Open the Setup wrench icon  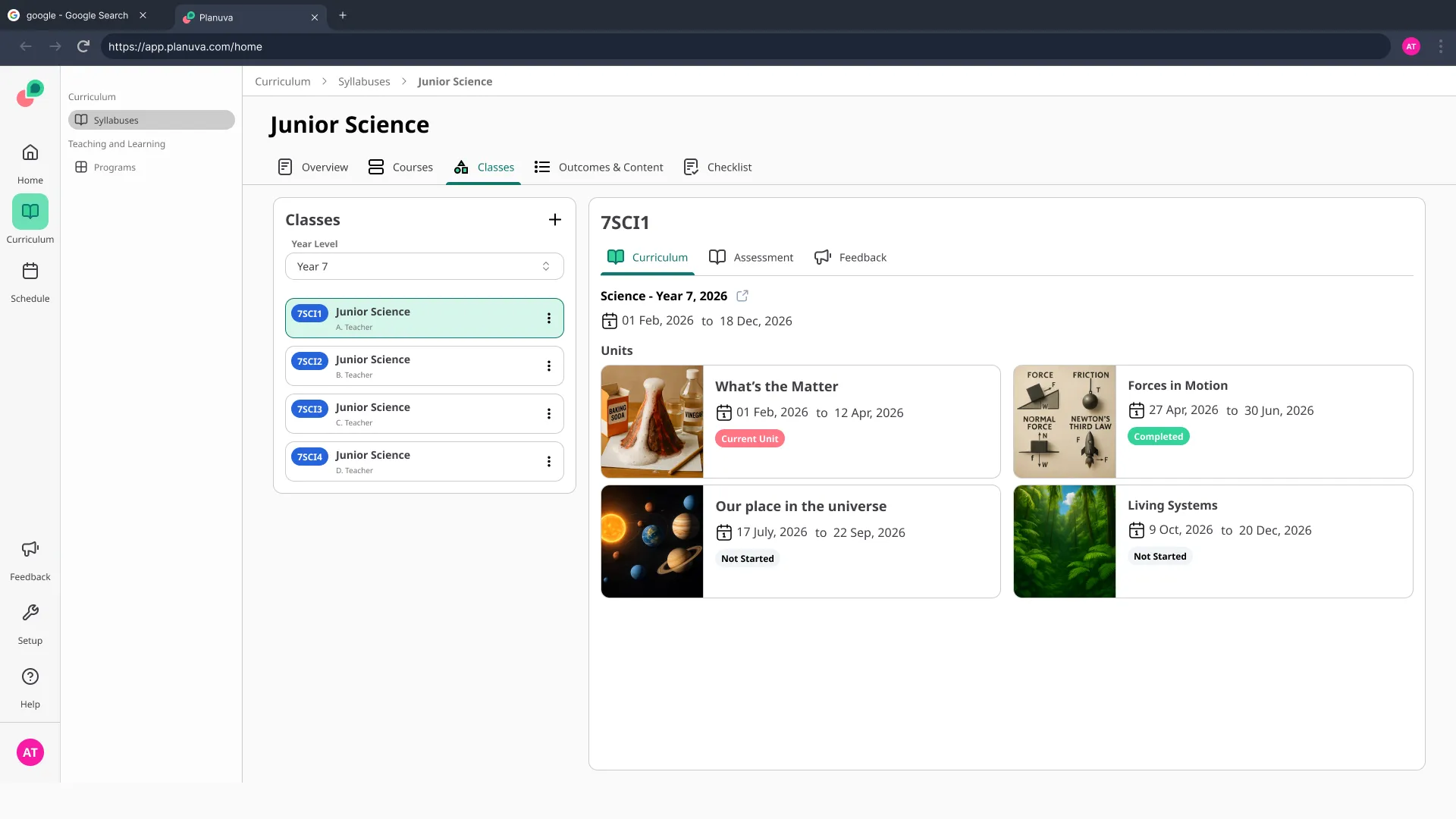point(30,613)
